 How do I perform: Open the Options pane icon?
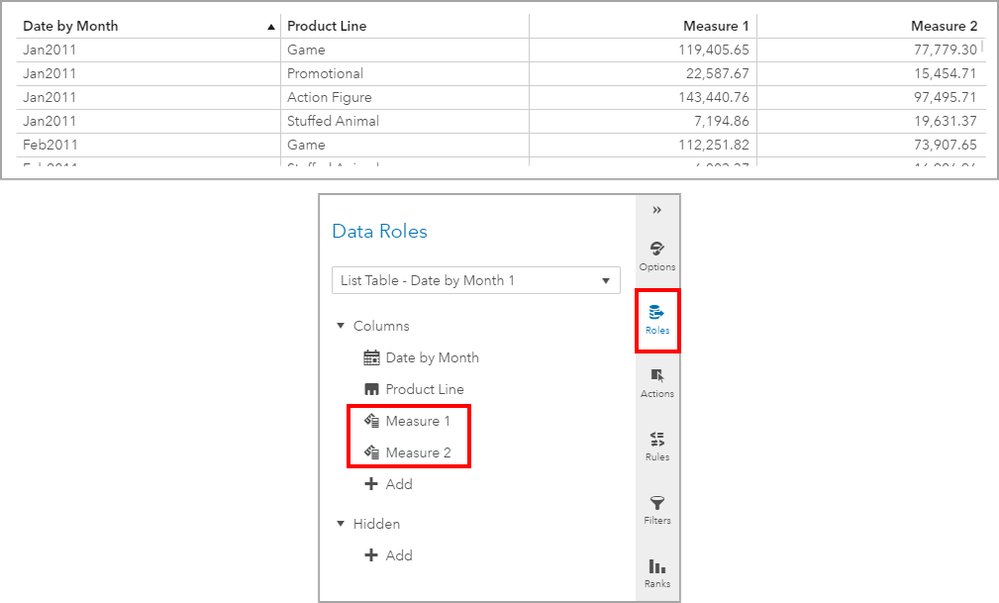(x=657, y=254)
